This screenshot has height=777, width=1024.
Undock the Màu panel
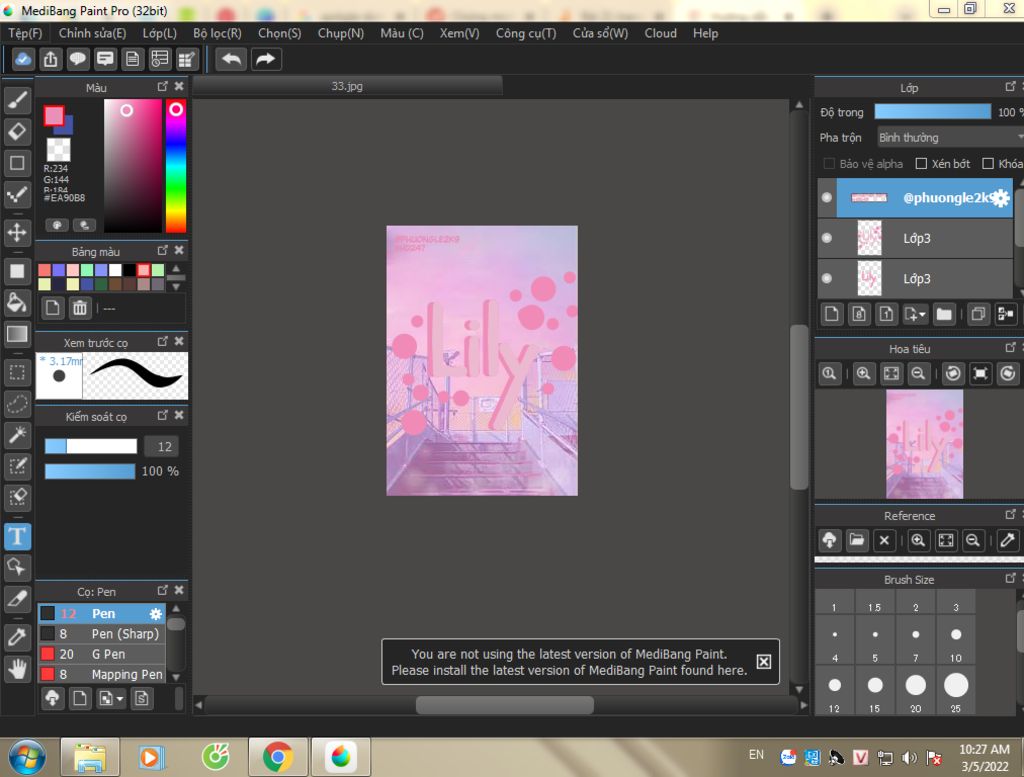pyautogui.click(x=163, y=86)
